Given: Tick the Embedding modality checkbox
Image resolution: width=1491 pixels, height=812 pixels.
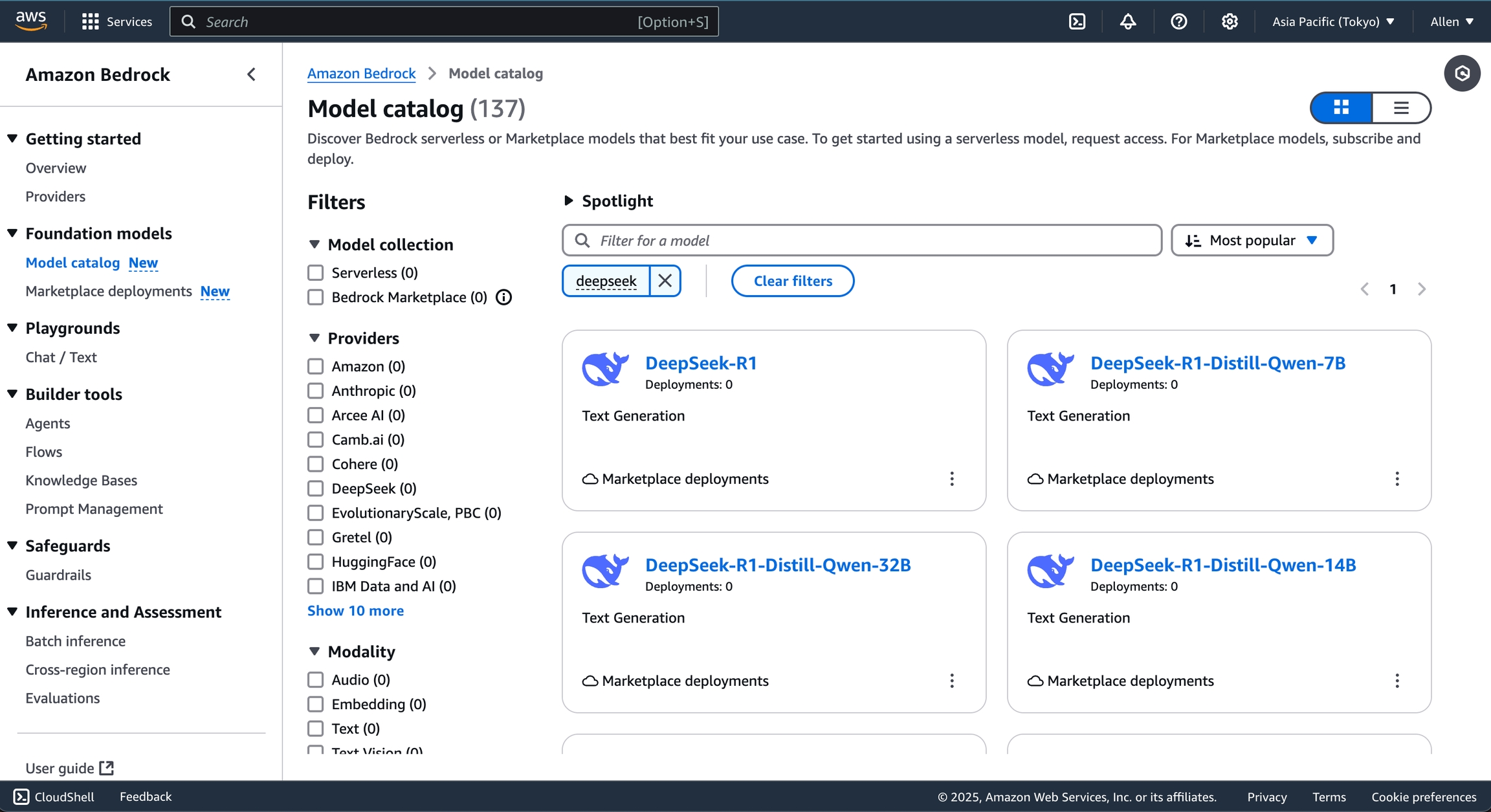Looking at the screenshot, I should (315, 704).
